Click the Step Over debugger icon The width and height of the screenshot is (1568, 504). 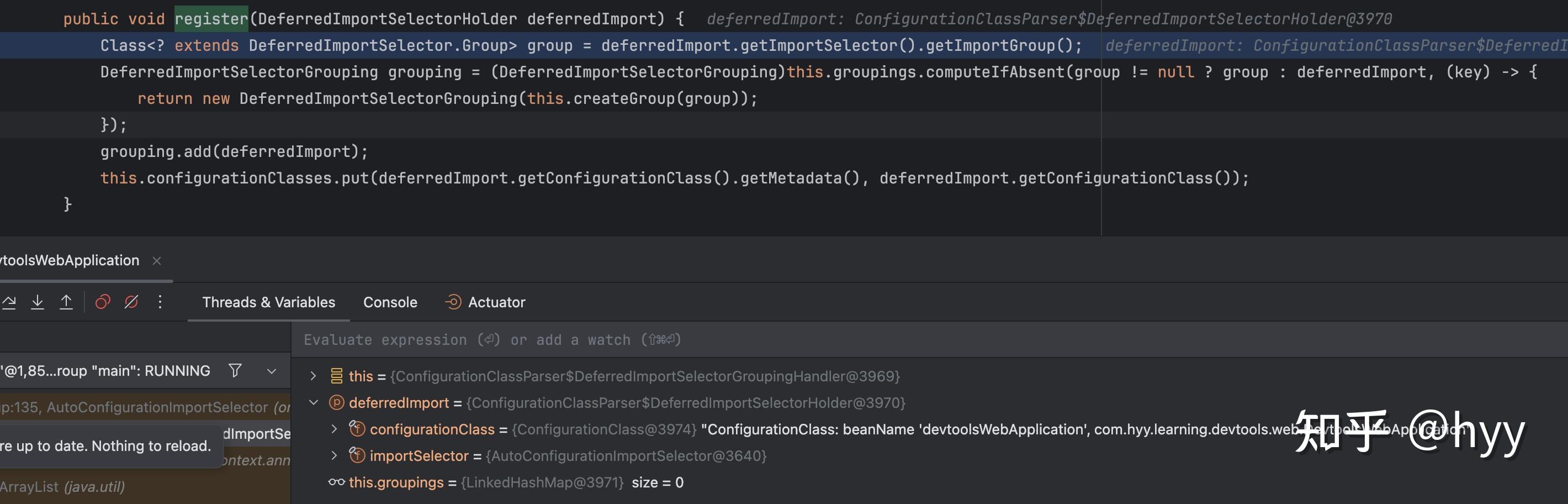coord(8,302)
